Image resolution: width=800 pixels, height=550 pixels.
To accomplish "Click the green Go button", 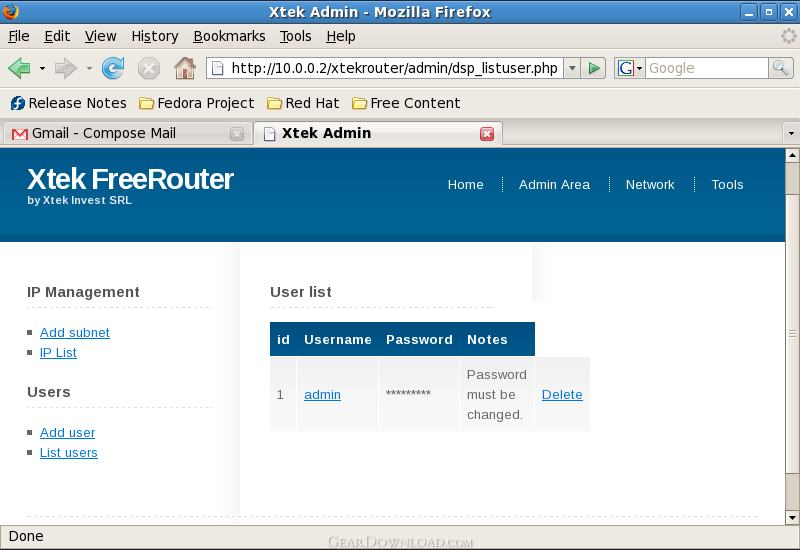I will click(594, 68).
